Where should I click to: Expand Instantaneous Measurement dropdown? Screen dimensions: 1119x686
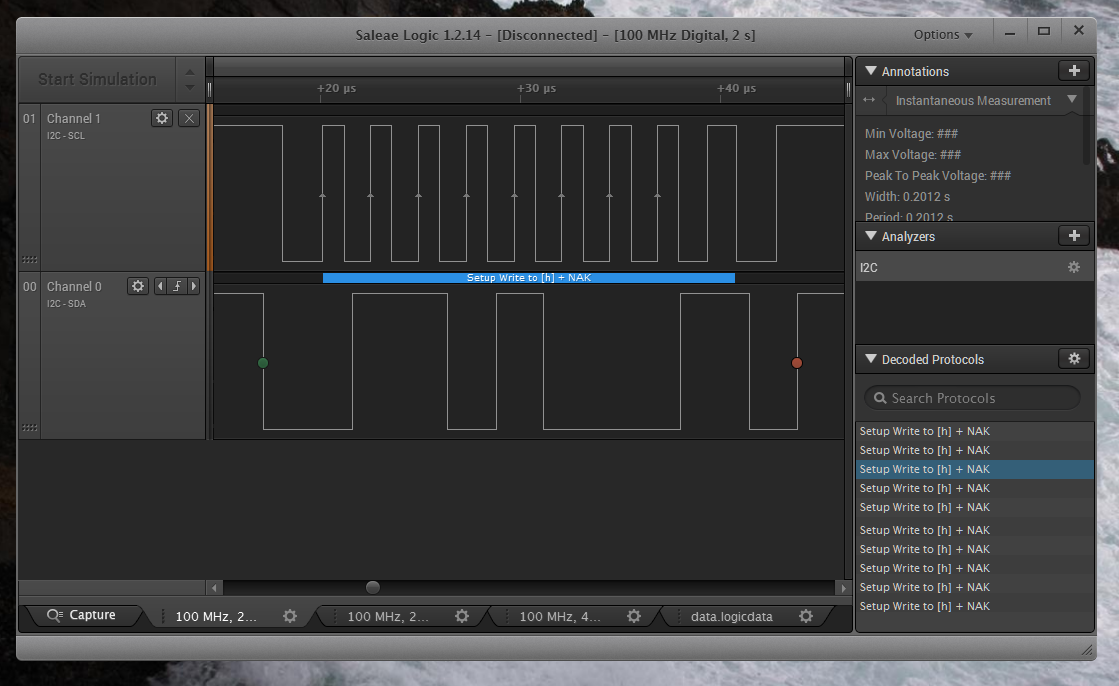tap(1072, 100)
